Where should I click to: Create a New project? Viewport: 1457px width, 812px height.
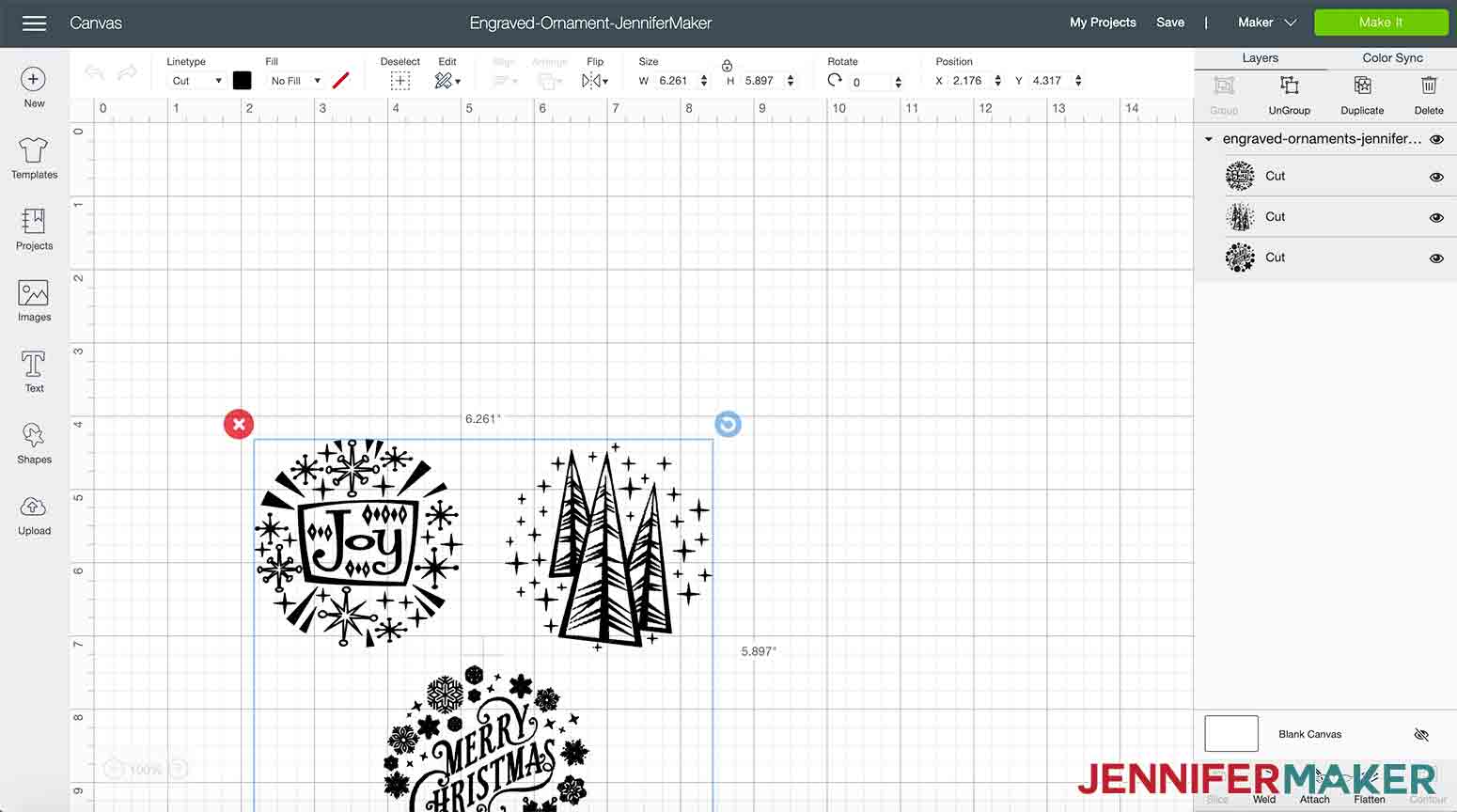pos(34,88)
